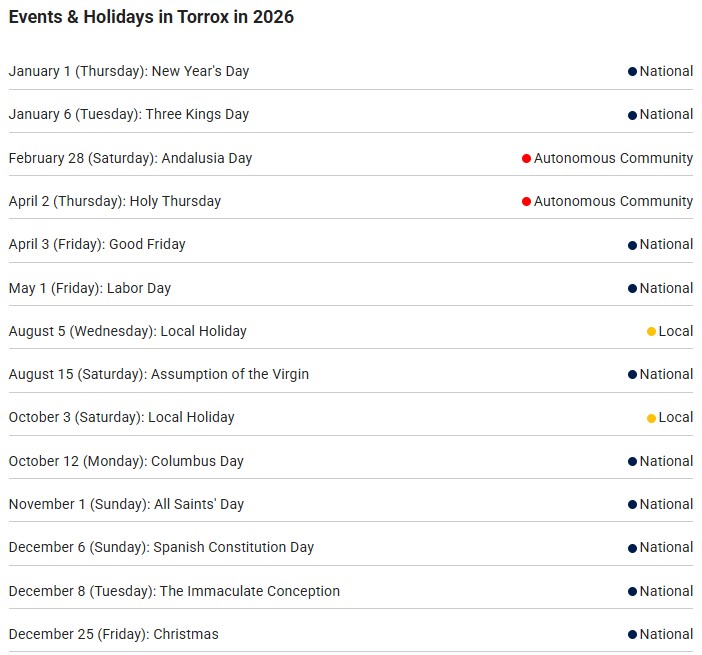
Task: Click the blue dot next to Labor Day
Action: [x=632, y=289]
